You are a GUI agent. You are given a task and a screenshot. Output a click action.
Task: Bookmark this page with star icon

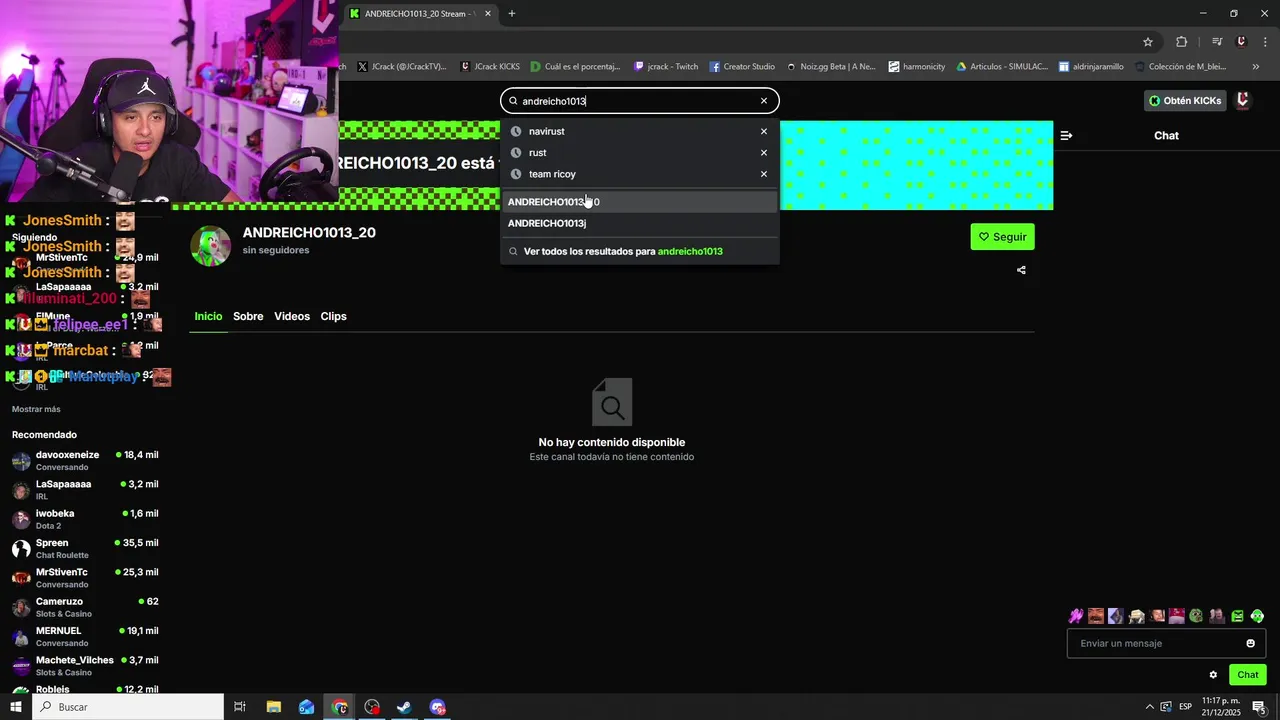pos(1148,42)
